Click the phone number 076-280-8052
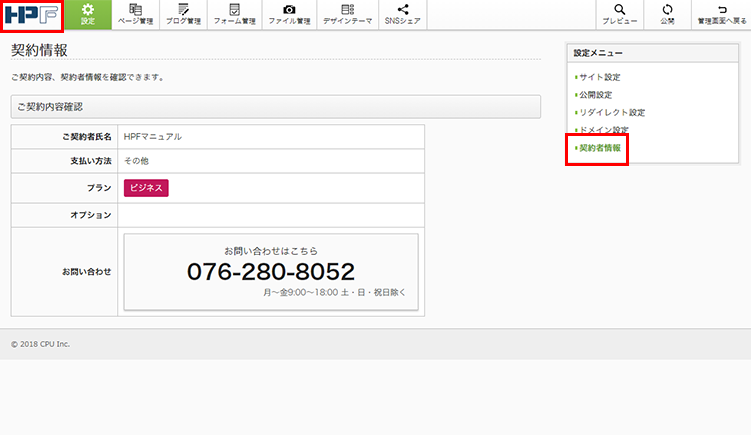The width and height of the screenshot is (751, 435). [x=270, y=272]
